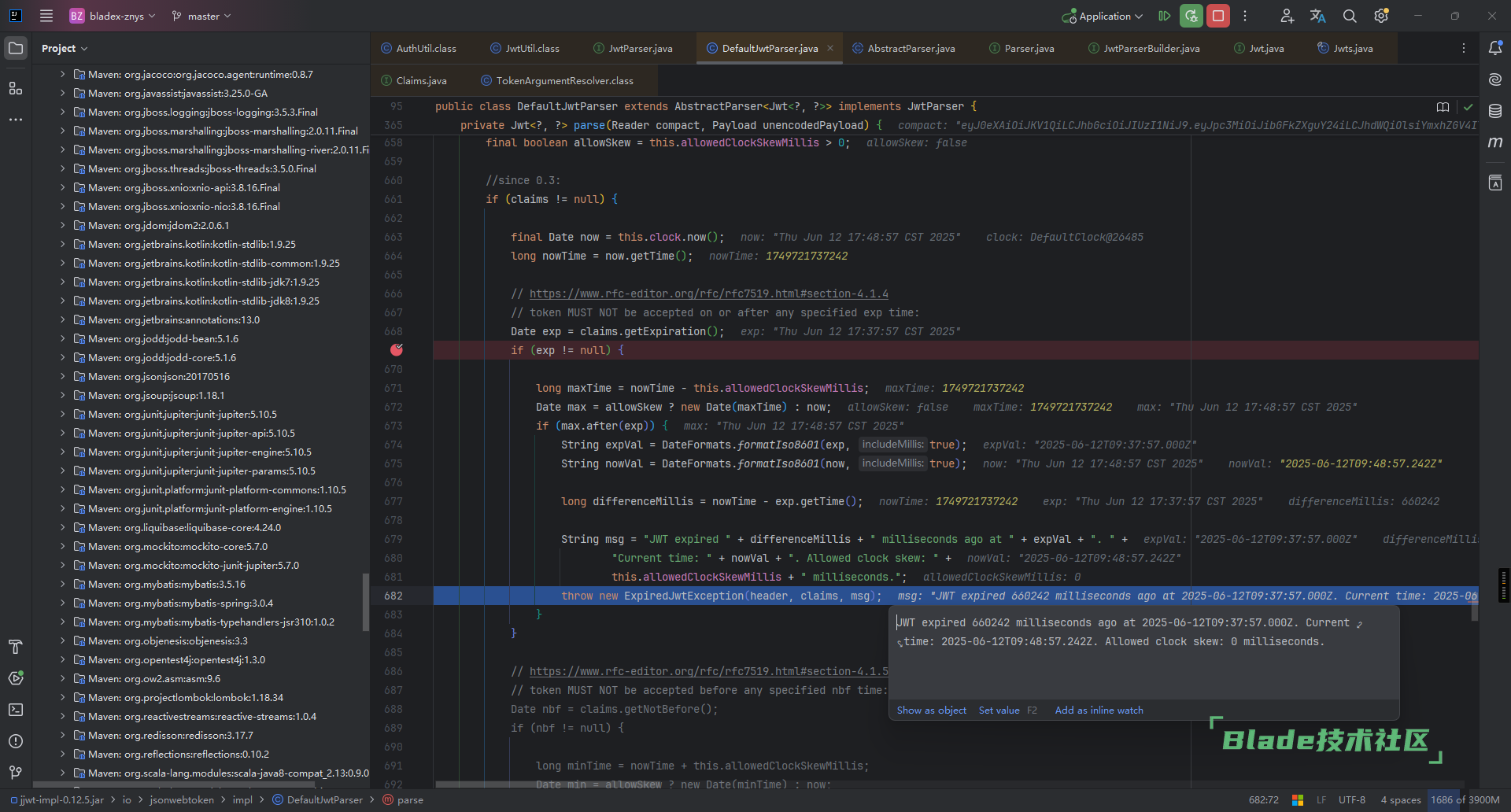Open the Application run configuration dropdown
The width and height of the screenshot is (1511, 812).
click(1102, 16)
